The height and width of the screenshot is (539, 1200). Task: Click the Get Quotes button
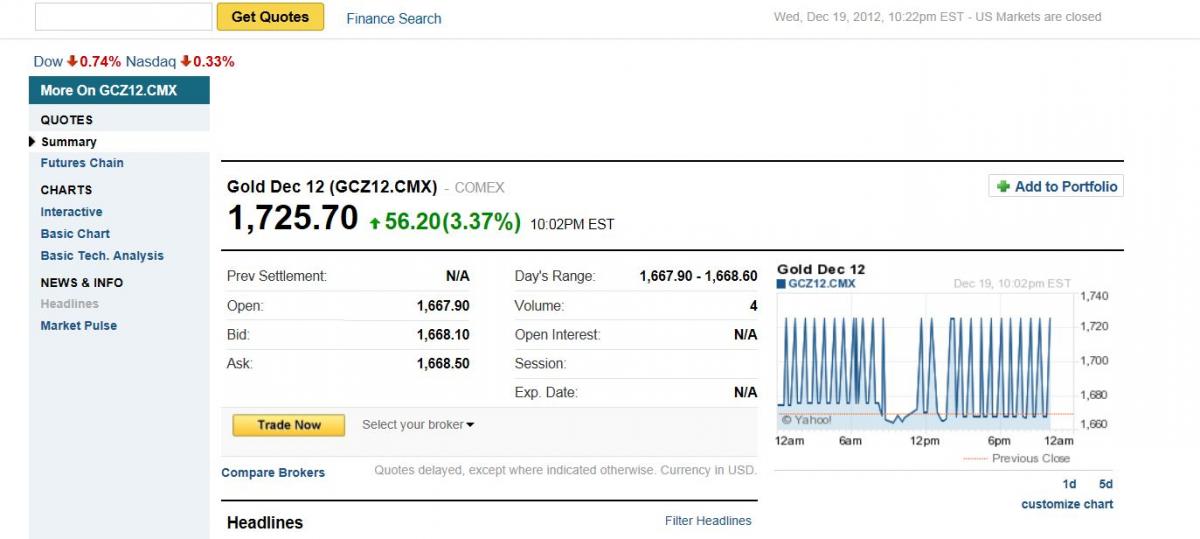[270, 17]
